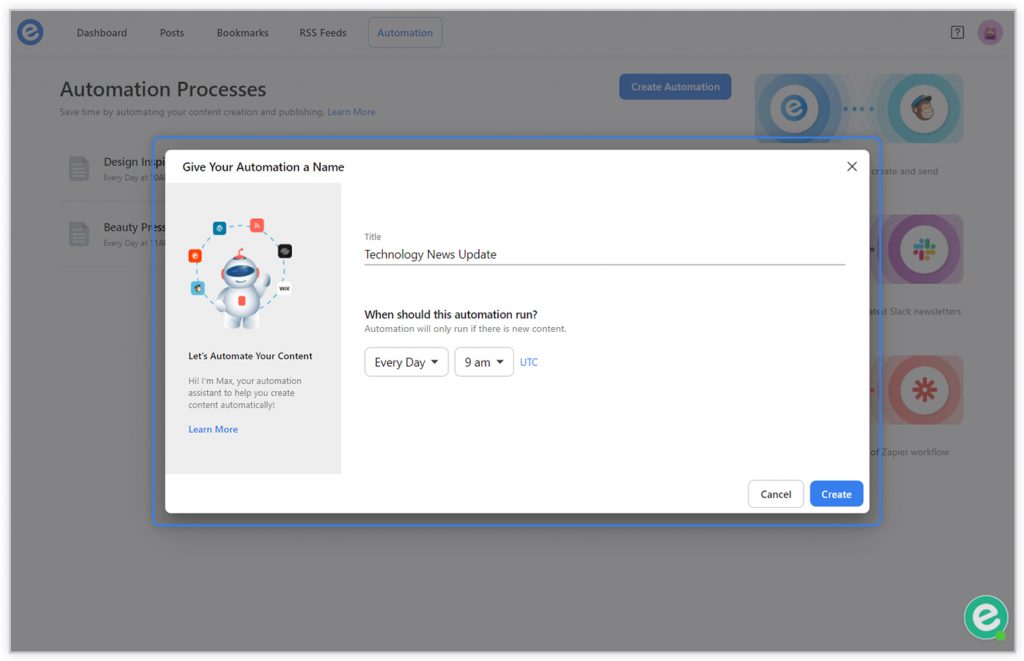
Task: Click the Wix icon beside the robot
Action: click(284, 288)
